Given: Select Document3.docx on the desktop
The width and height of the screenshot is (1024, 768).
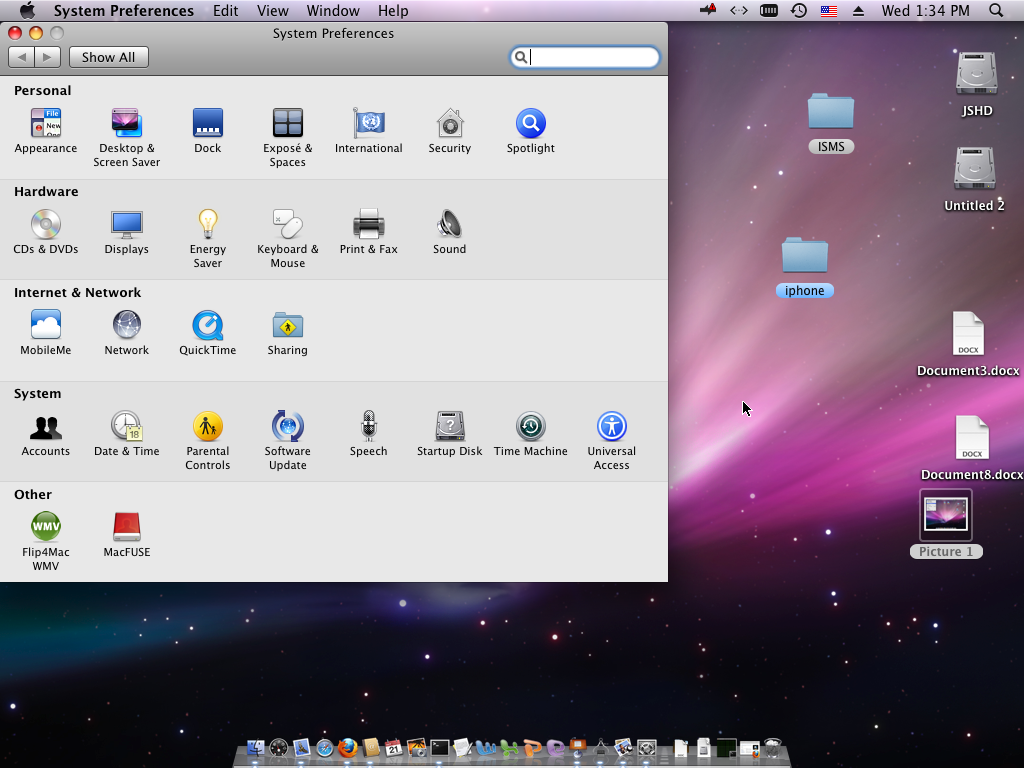Looking at the screenshot, I should pyautogui.click(x=968, y=344).
